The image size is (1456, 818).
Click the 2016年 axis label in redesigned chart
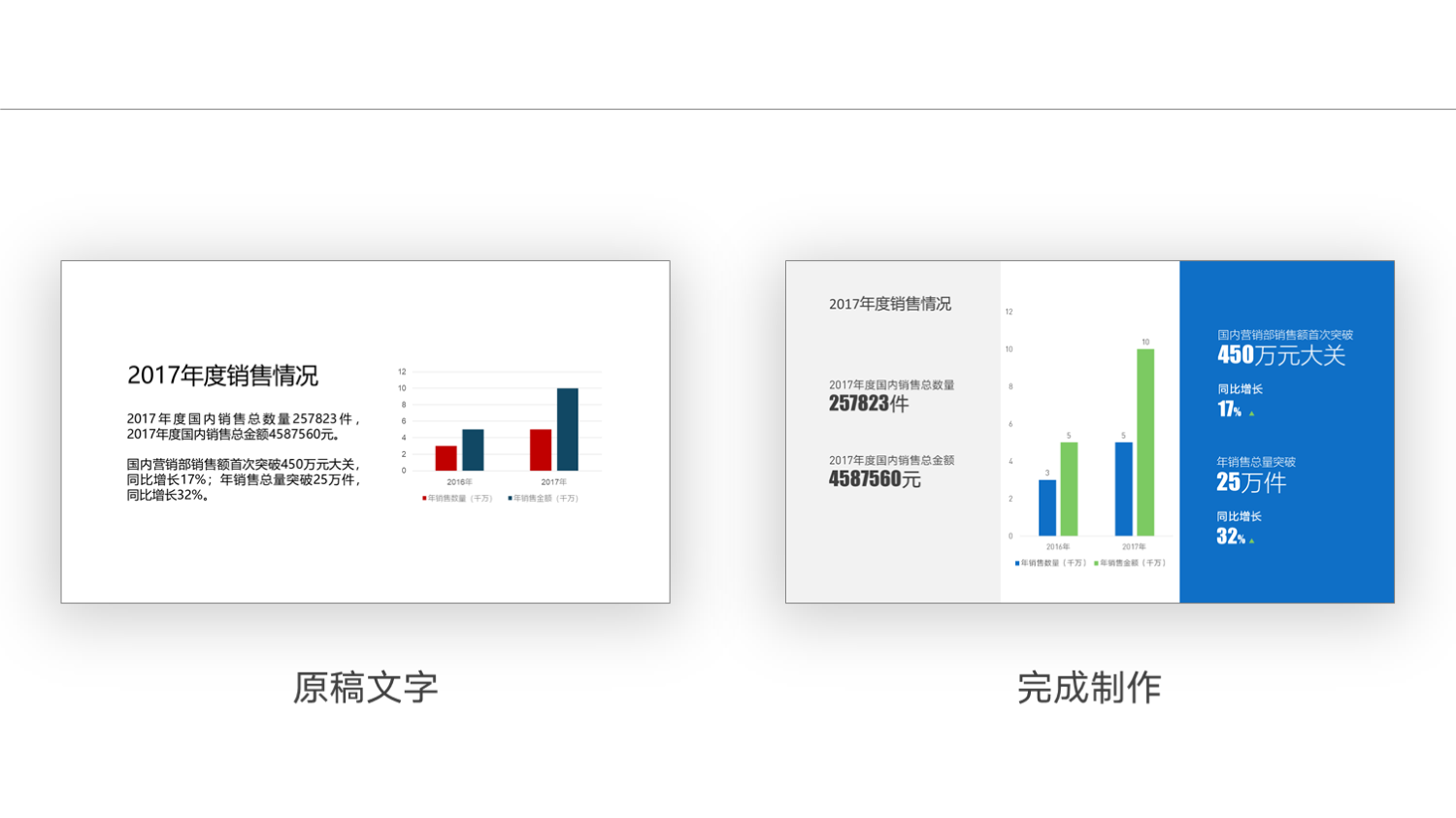[1058, 547]
